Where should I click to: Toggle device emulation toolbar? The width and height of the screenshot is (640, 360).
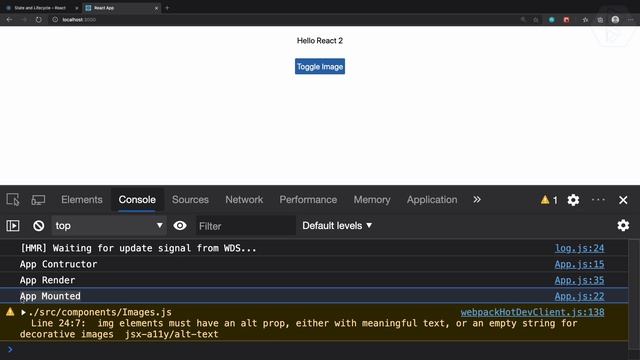pyautogui.click(x=38, y=200)
